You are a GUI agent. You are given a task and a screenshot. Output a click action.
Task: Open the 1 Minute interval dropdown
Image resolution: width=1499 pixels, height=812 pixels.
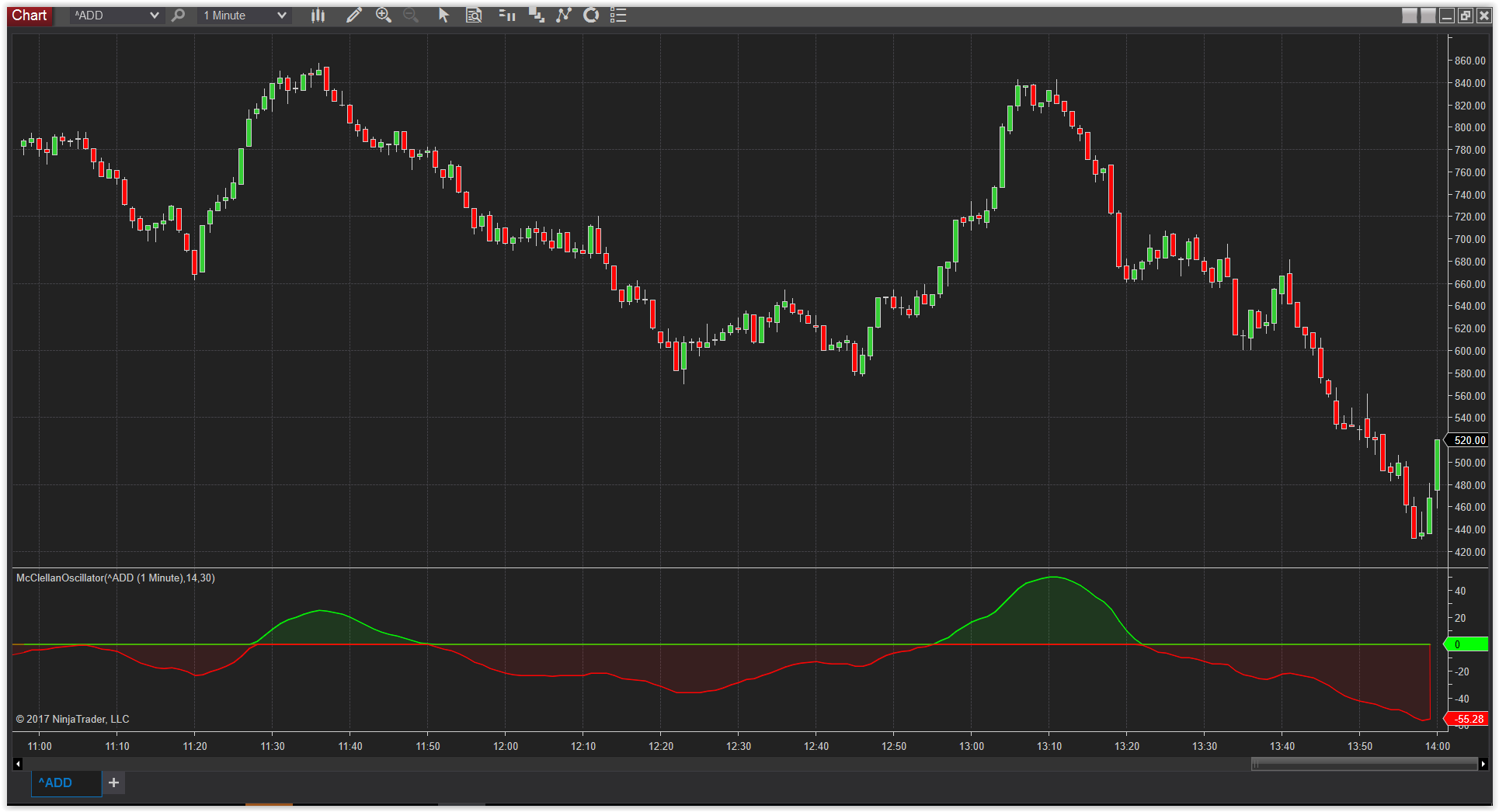click(245, 16)
